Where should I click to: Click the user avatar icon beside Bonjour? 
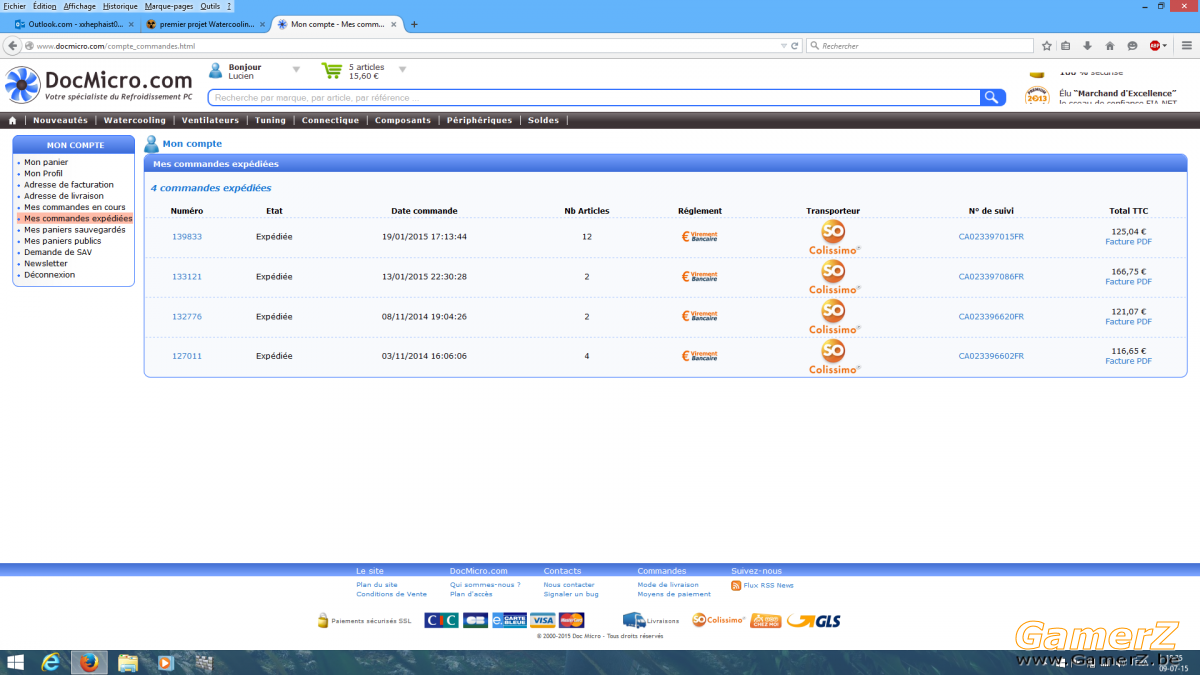(x=215, y=70)
